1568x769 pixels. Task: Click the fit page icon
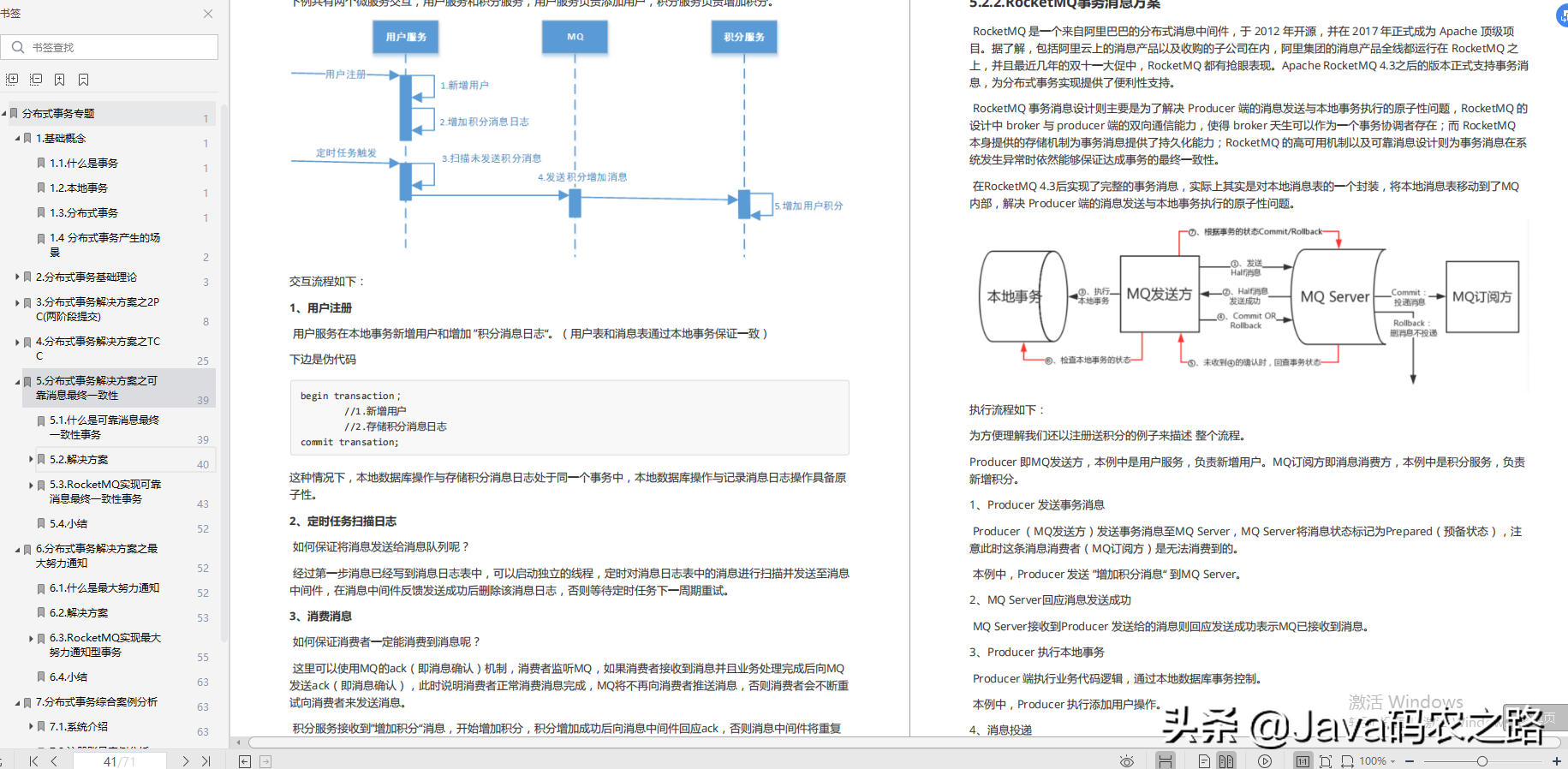tap(1326, 761)
